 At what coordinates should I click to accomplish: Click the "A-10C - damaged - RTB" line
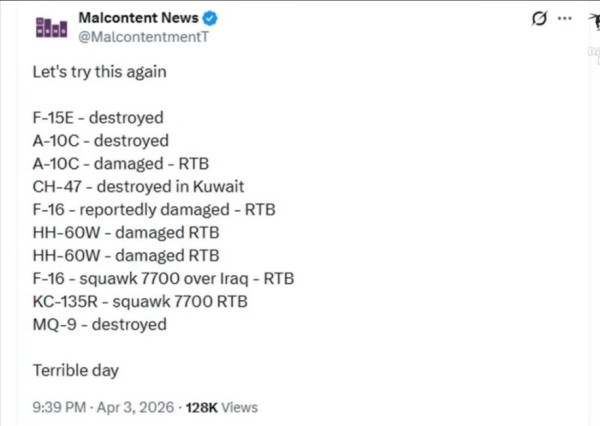[121, 163]
